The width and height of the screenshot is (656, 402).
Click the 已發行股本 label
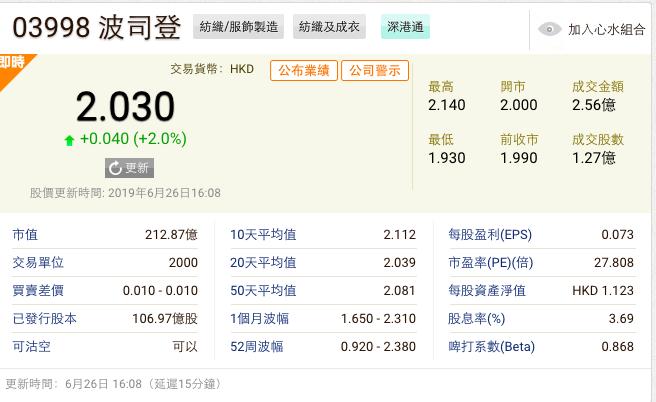pyautogui.click(x=44, y=319)
